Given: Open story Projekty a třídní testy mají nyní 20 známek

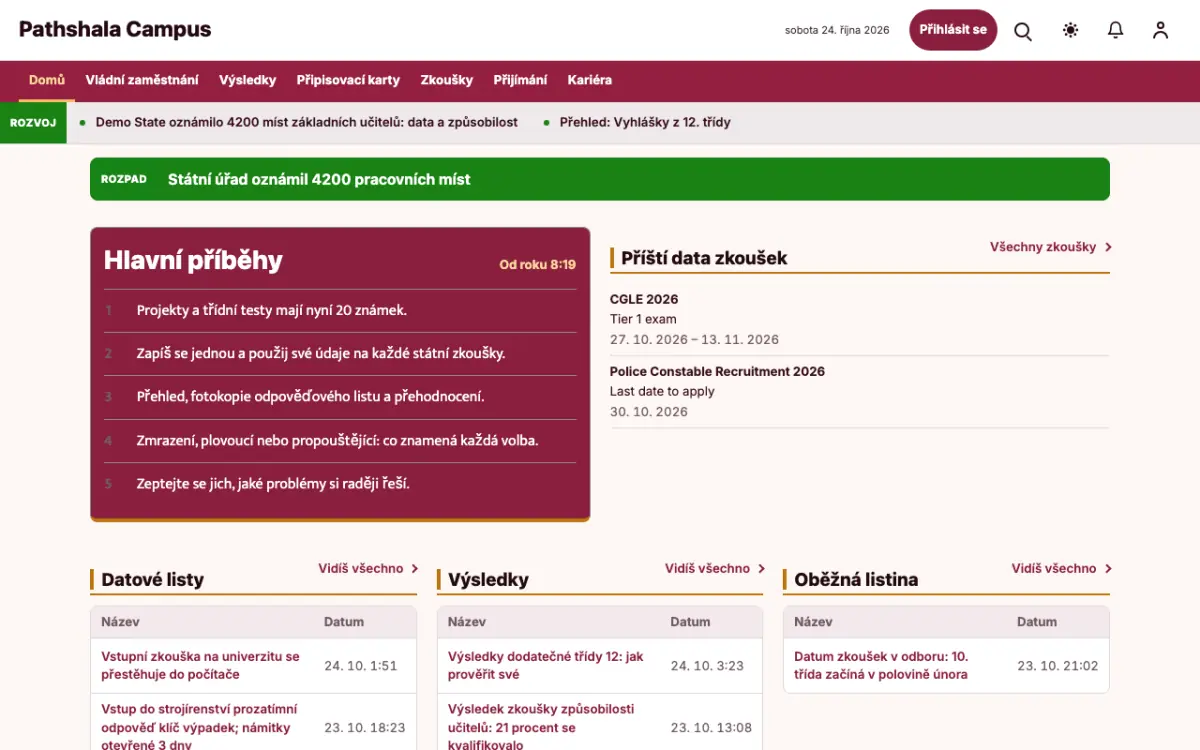Looking at the screenshot, I should coord(272,311).
